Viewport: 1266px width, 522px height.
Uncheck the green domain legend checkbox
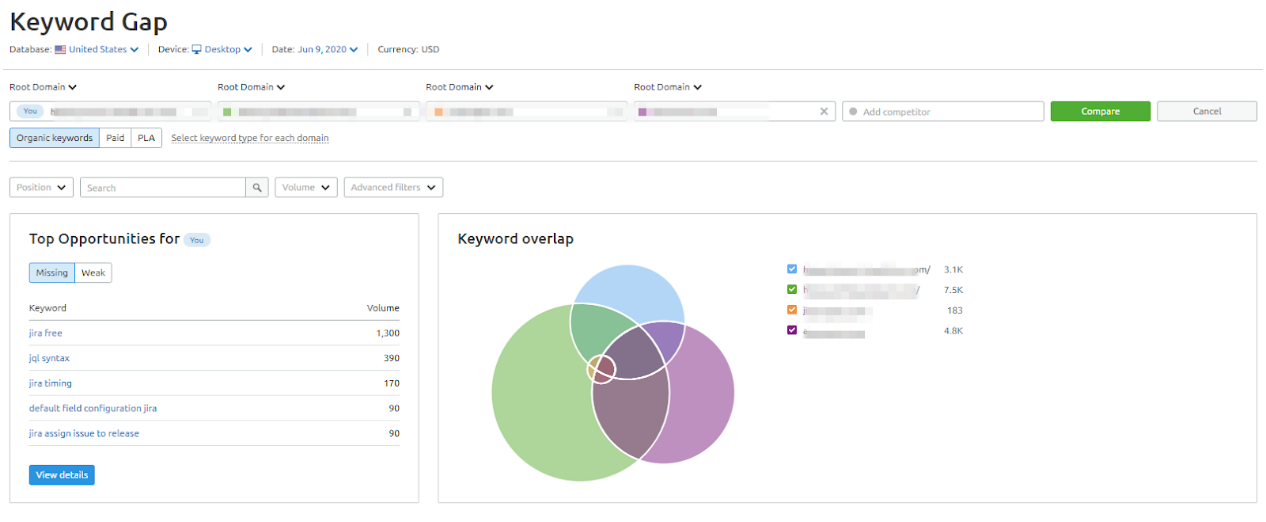792,290
